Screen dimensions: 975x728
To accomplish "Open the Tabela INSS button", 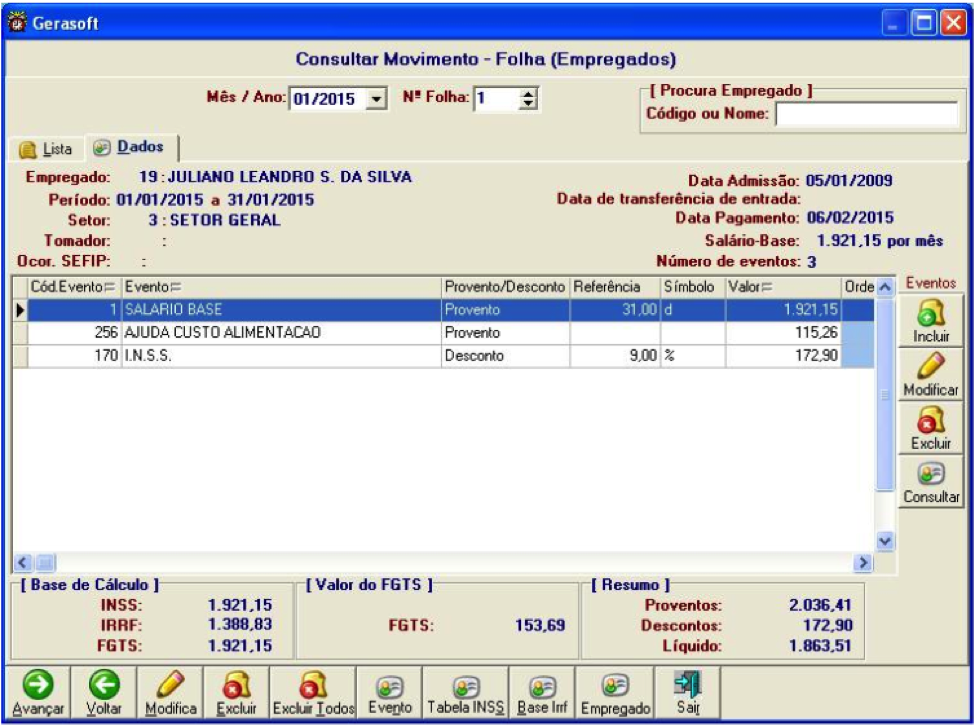I will tap(466, 693).
